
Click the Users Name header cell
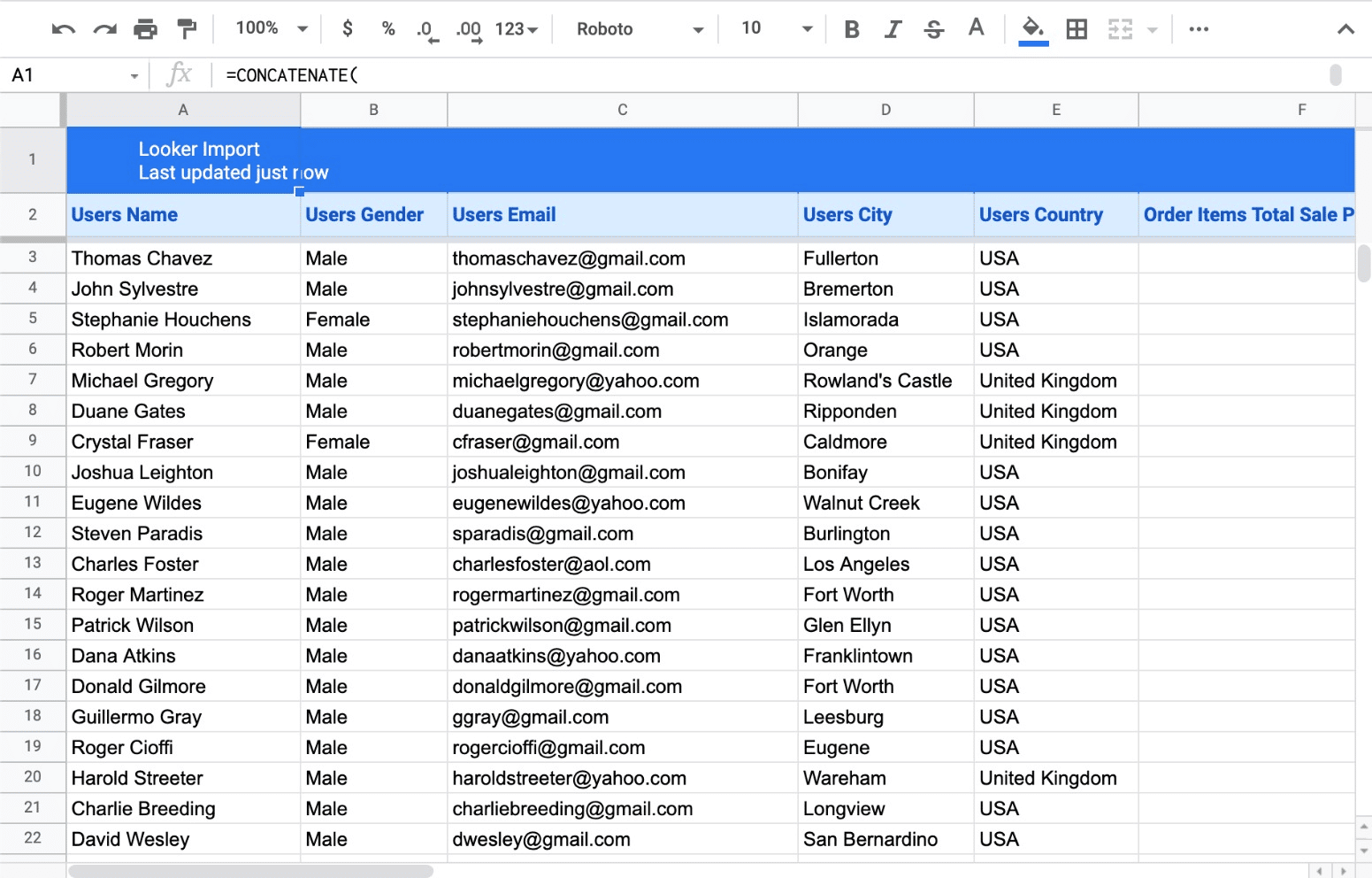coord(183,215)
